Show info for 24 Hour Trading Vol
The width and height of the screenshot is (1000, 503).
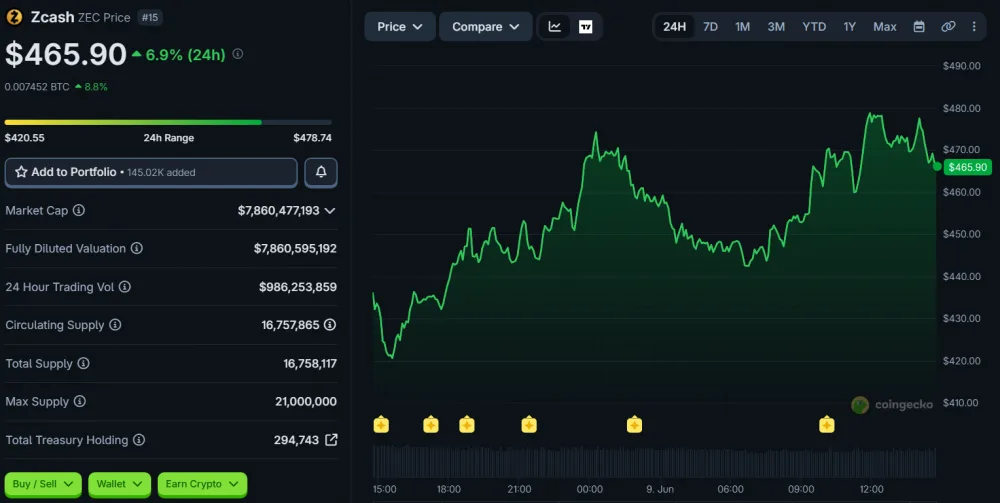[125, 287]
